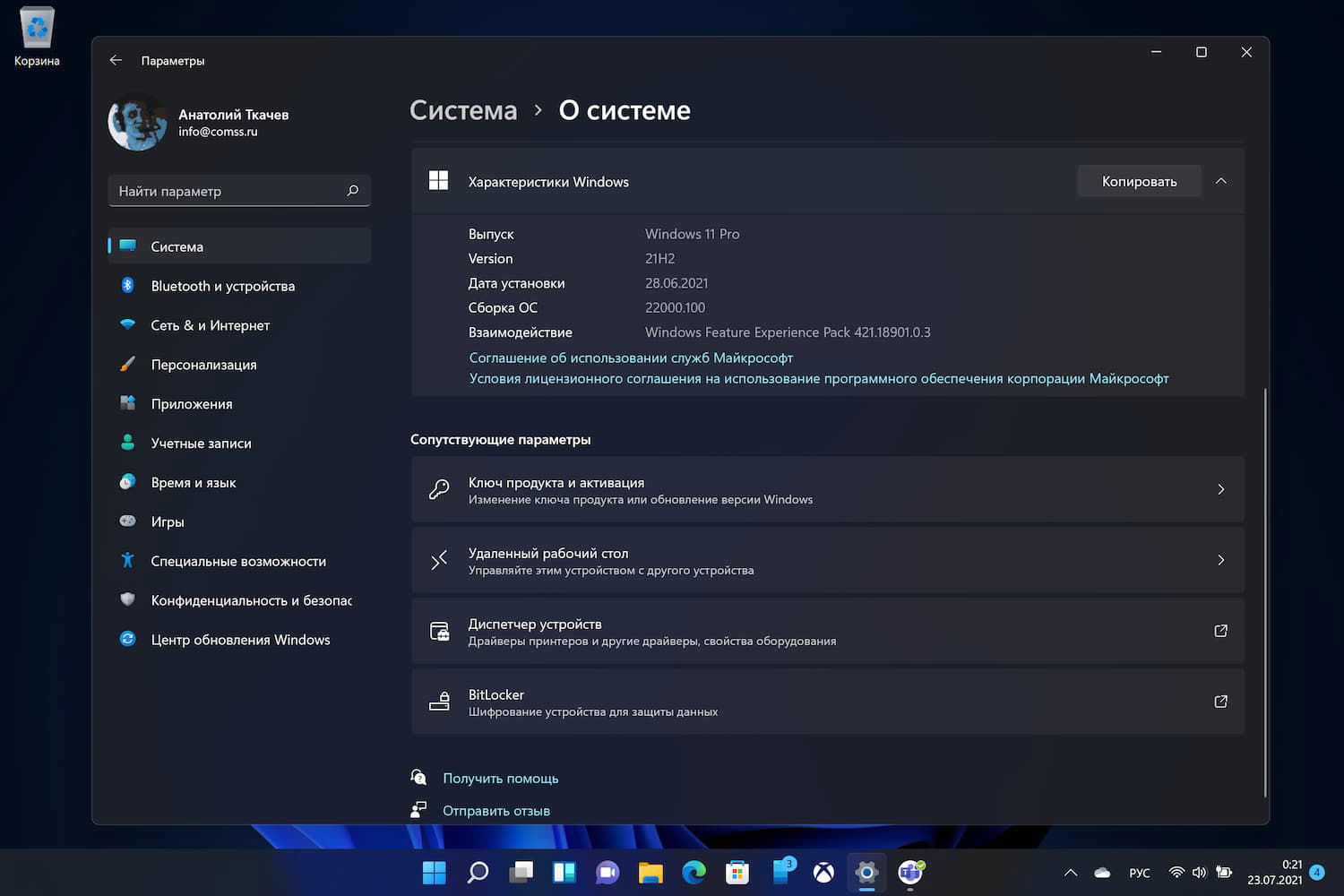This screenshot has width=1344, height=896.
Task: Open 'Bluetooth и устройства' section
Action: tap(239, 286)
